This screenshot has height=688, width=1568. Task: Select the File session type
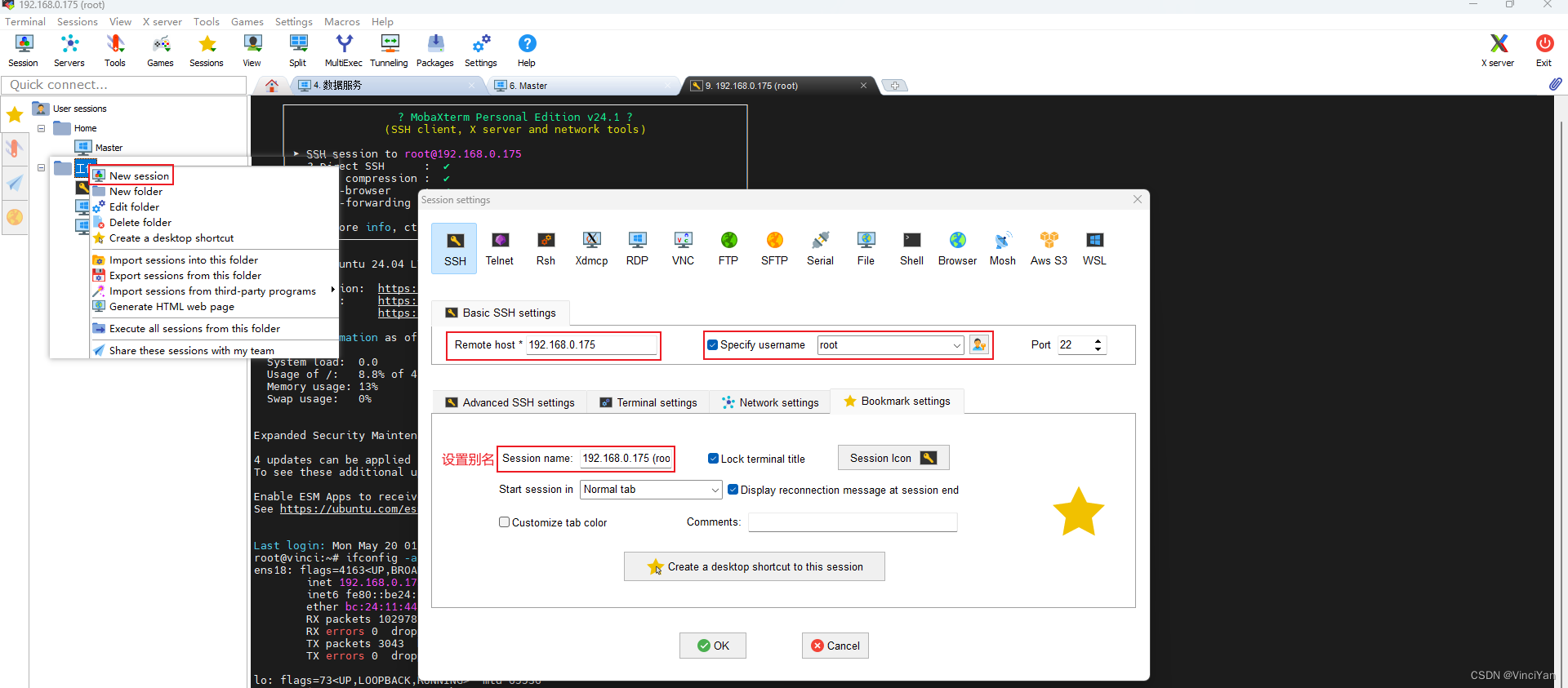coord(866,249)
